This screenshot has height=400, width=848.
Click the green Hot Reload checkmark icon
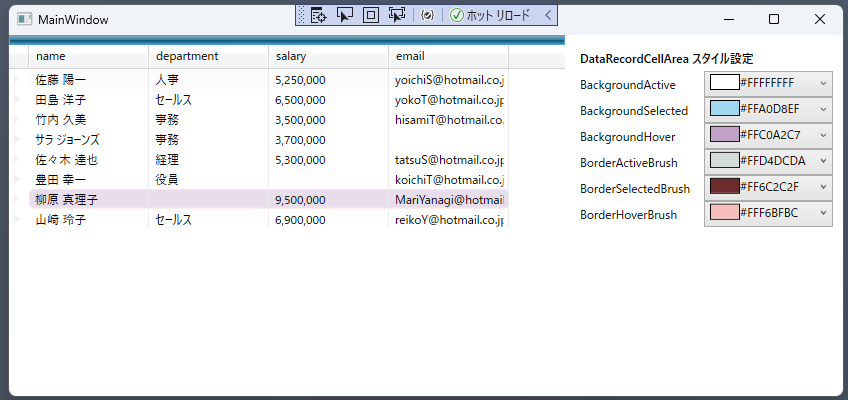(457, 15)
